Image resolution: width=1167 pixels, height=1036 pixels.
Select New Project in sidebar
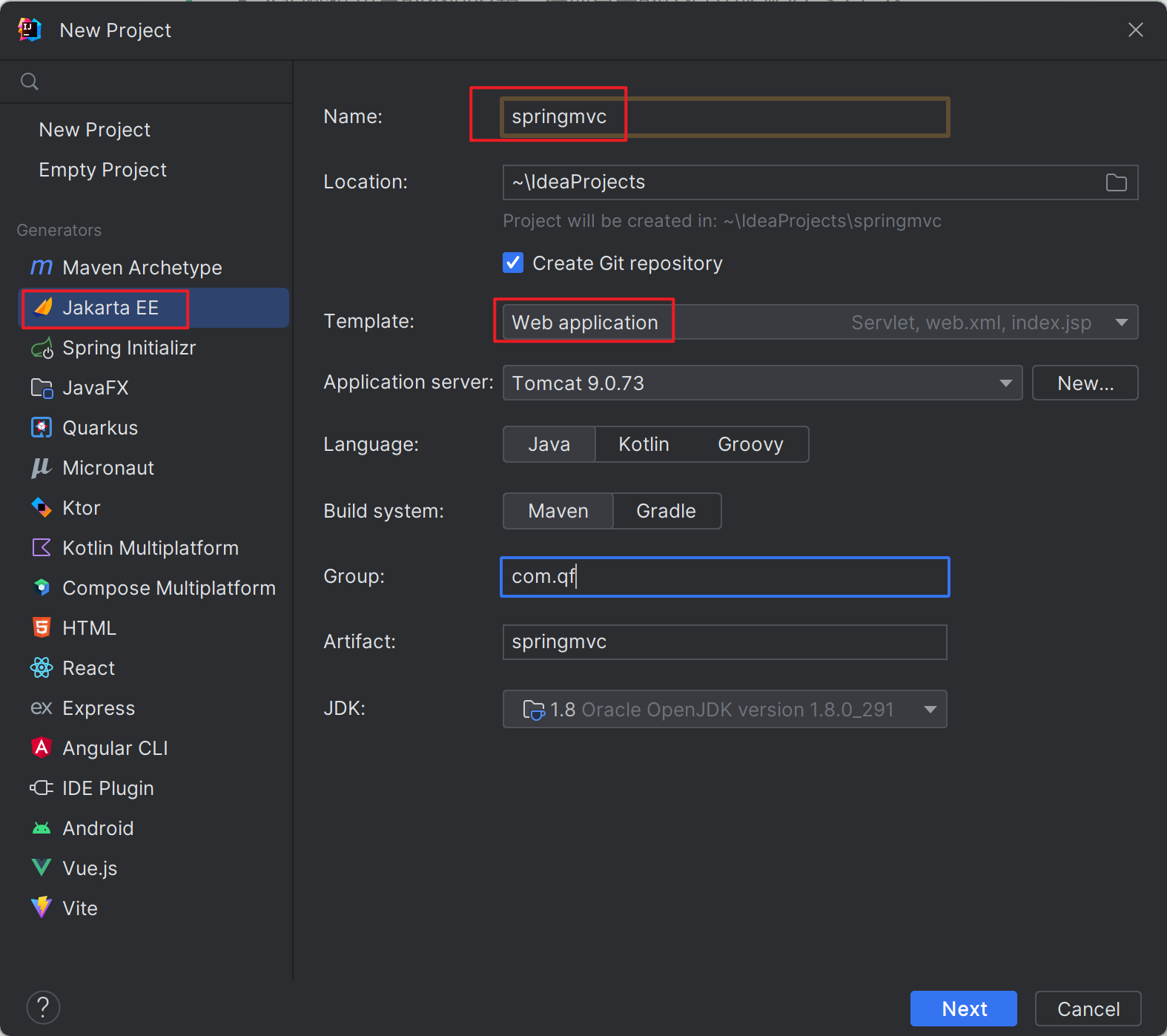(94, 130)
